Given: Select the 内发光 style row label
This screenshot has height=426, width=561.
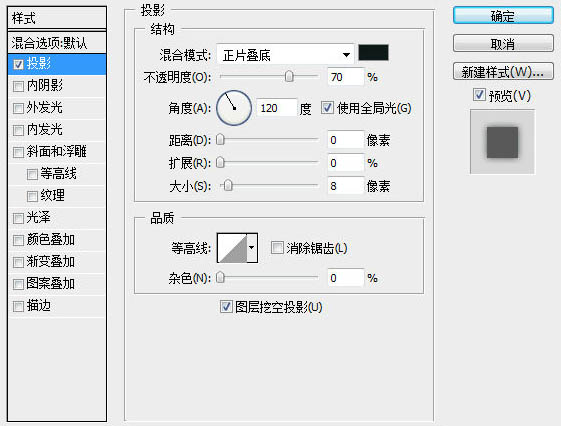Looking at the screenshot, I should (45, 129).
